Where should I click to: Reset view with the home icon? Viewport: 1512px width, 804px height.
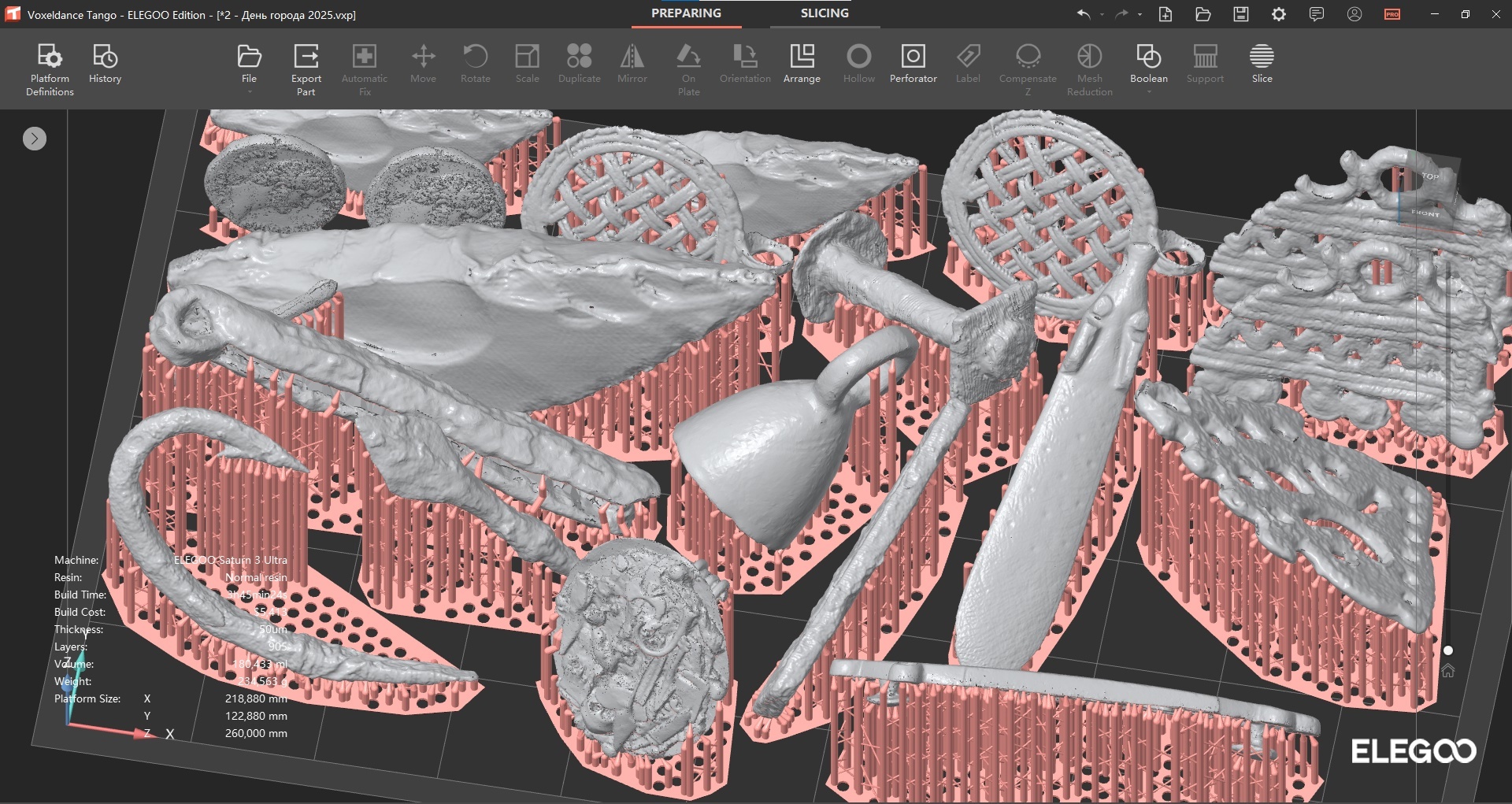tap(1447, 671)
